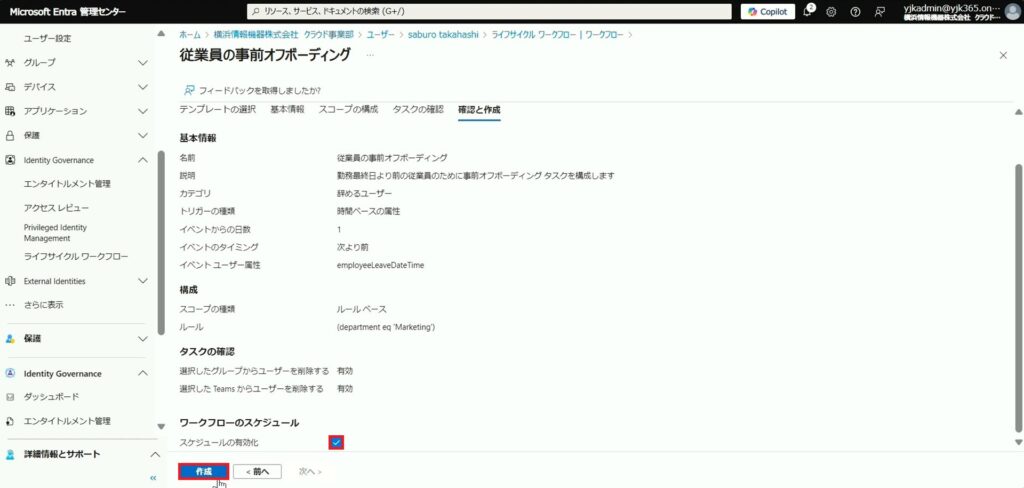Click the help question mark icon
Screen dimensions: 1024x488
[x=855, y=12]
